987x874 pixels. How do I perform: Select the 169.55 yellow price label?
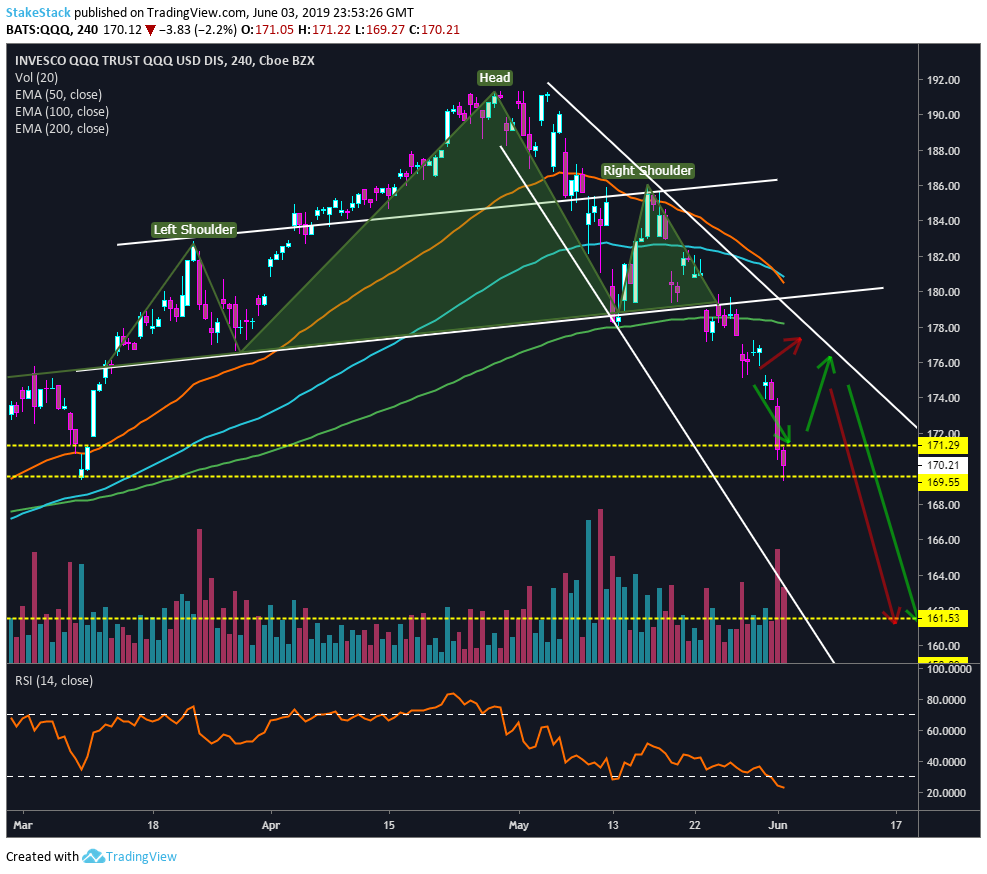(943, 482)
